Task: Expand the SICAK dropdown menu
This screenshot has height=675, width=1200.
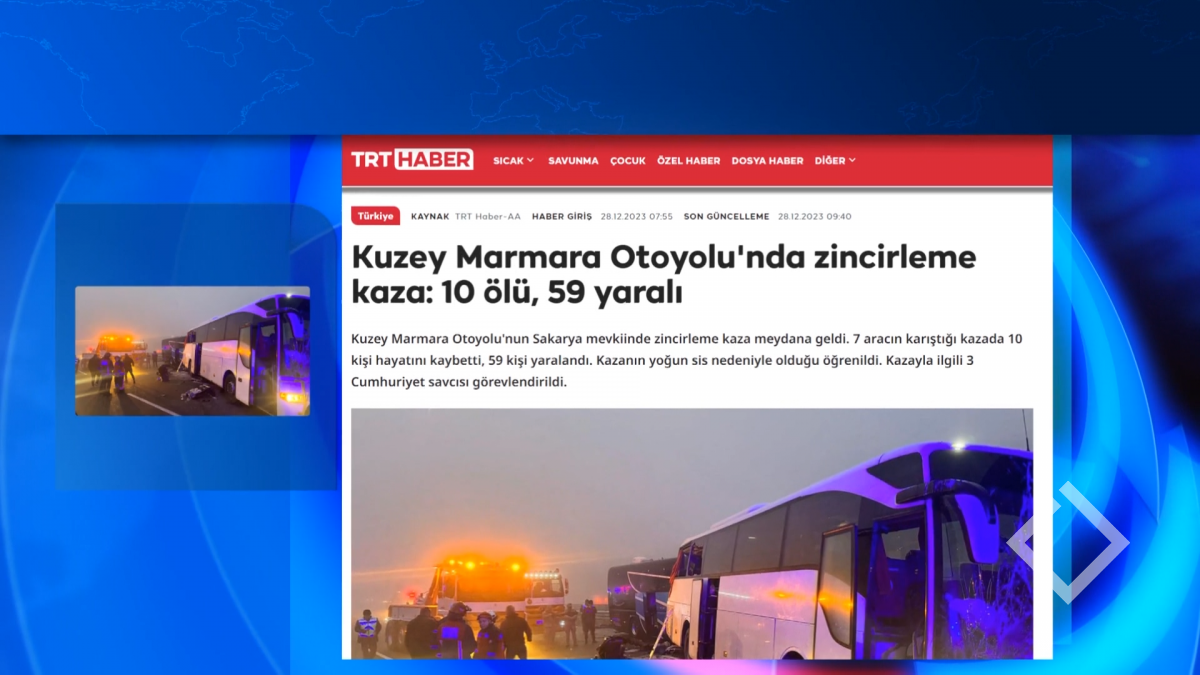Action: point(513,161)
